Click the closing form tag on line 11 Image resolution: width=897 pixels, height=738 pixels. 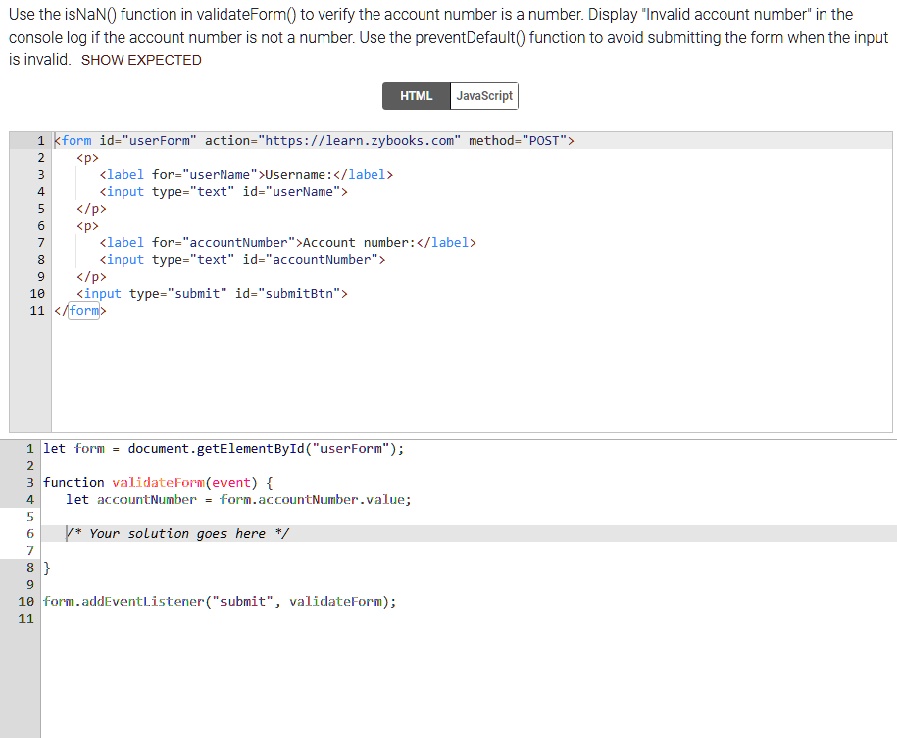pos(79,310)
